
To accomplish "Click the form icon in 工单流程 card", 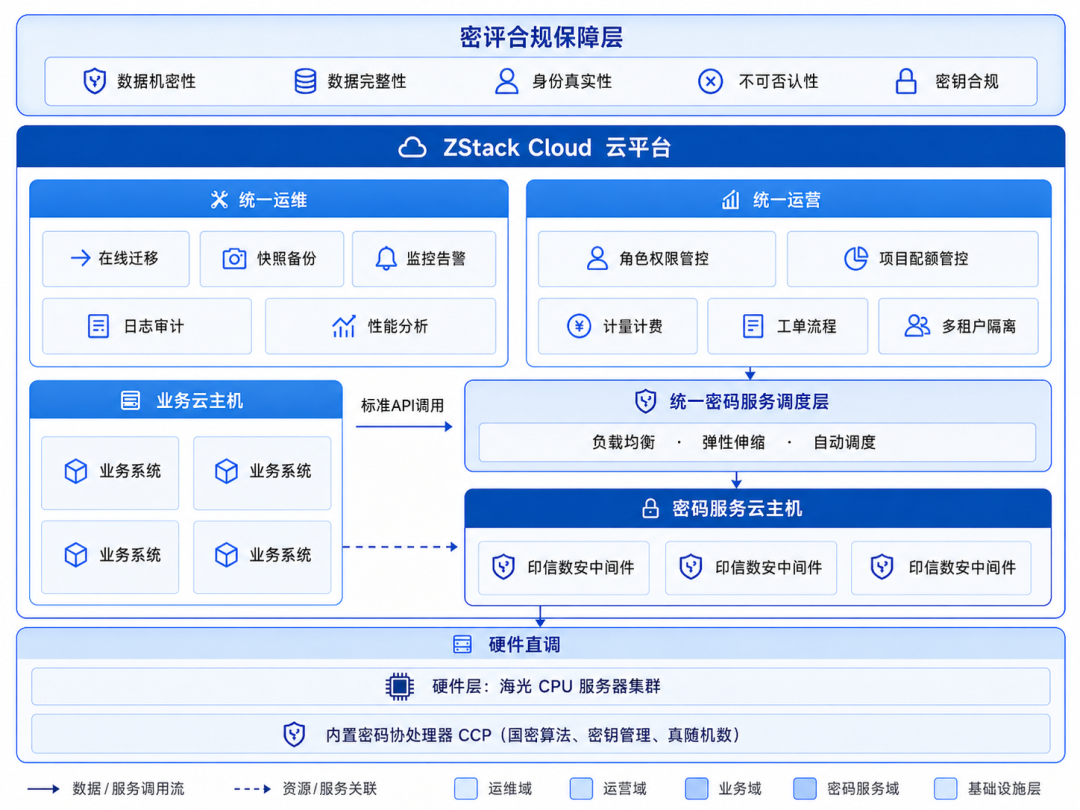I will (x=753, y=326).
